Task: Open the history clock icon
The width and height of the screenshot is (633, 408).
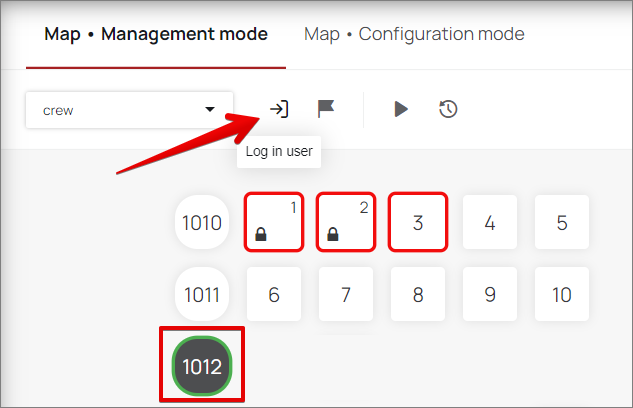Action: click(x=448, y=109)
